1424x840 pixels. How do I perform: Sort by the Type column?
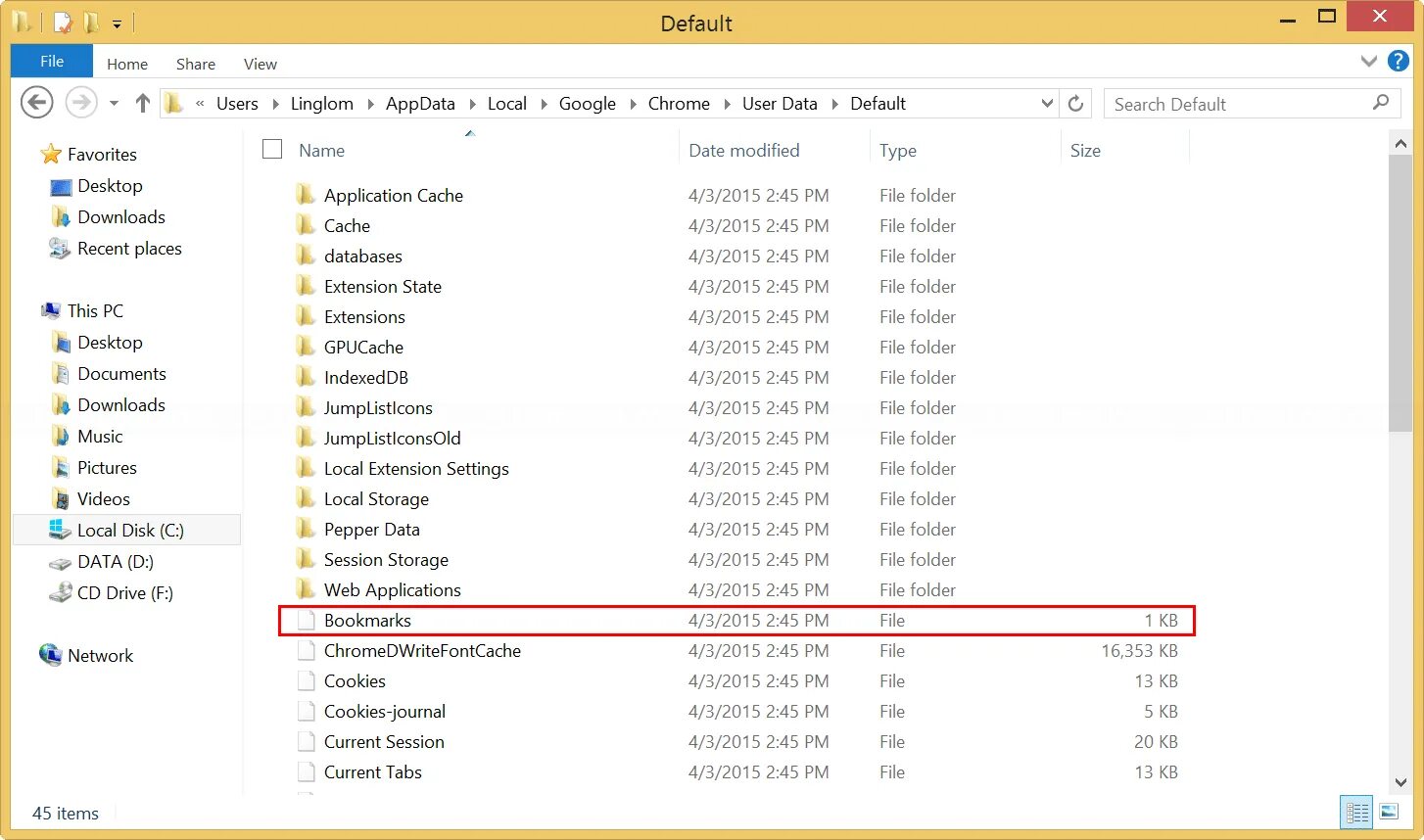click(x=898, y=150)
